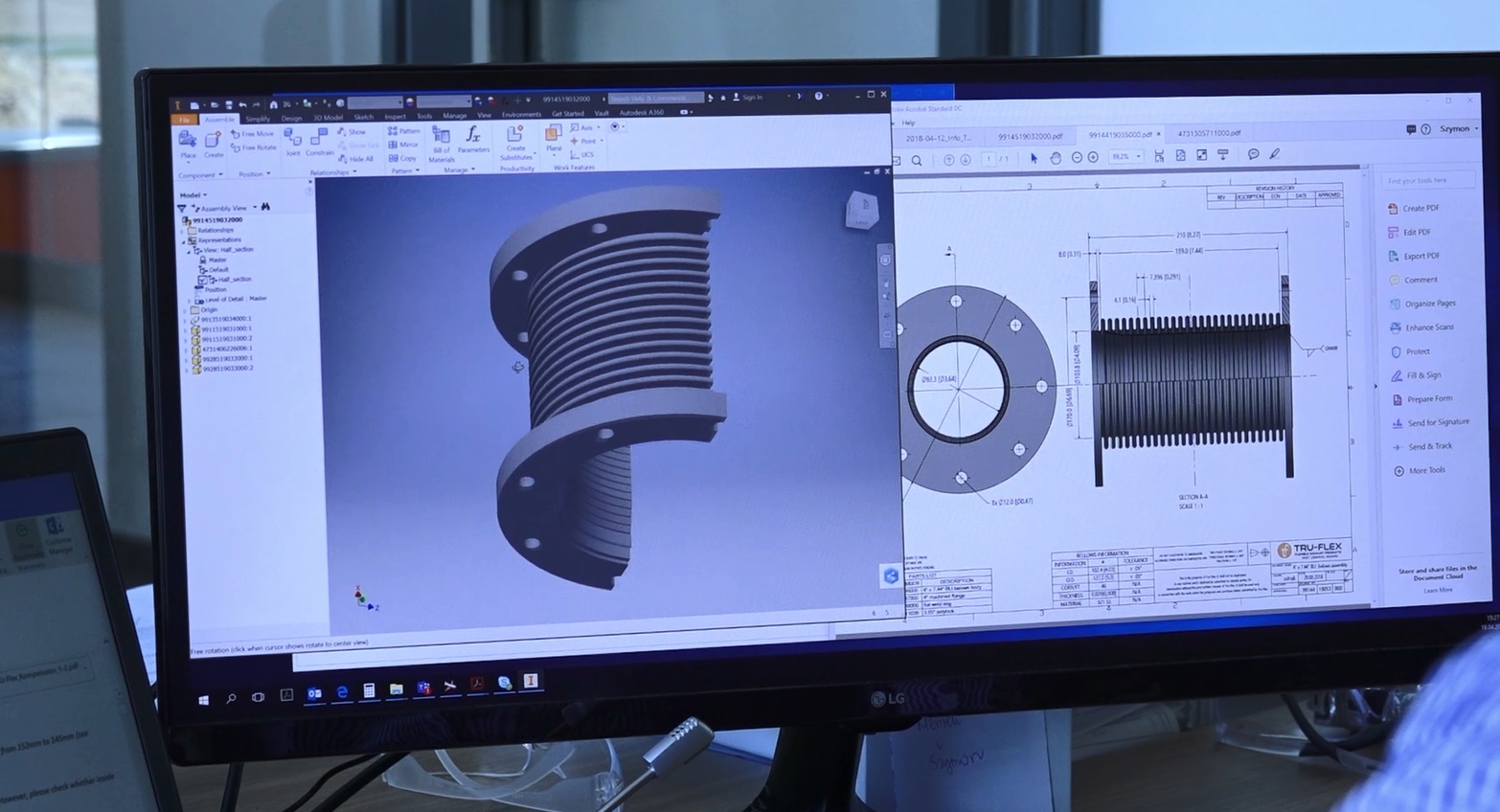Click the ViewCube in the 3D viewport
Image resolution: width=1500 pixels, height=812 pixels.
pos(860,211)
